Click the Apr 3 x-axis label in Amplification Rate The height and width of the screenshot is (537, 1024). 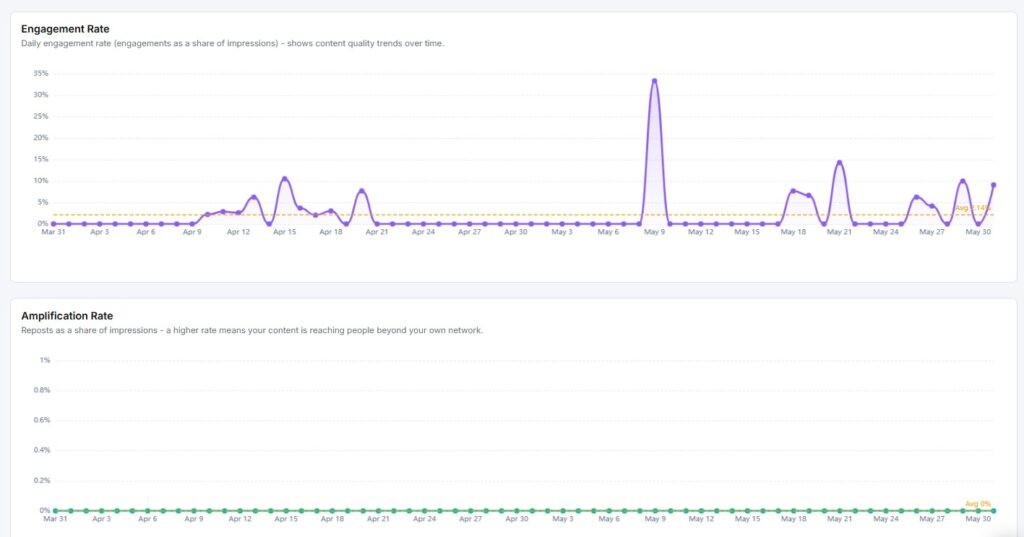click(x=101, y=519)
